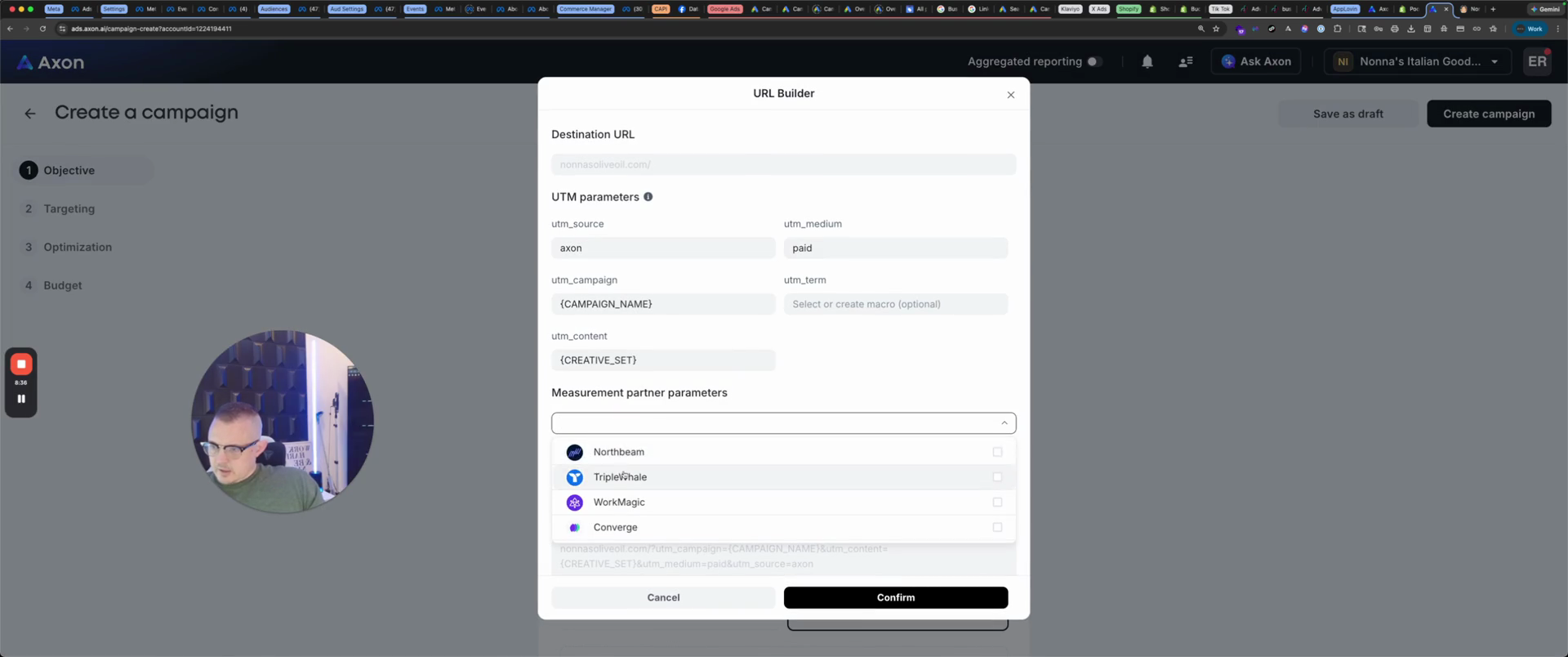Viewport: 1568px width, 657px height.
Task: Click the Axon logo
Action: [x=51, y=62]
